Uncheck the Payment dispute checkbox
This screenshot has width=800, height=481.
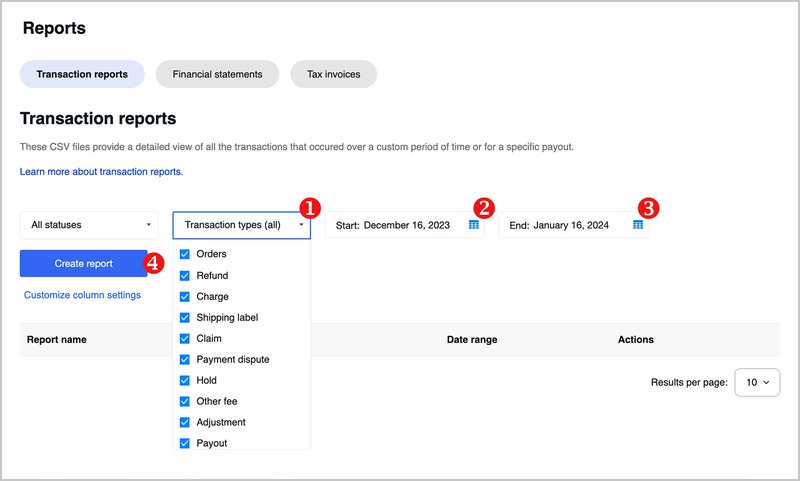185,360
